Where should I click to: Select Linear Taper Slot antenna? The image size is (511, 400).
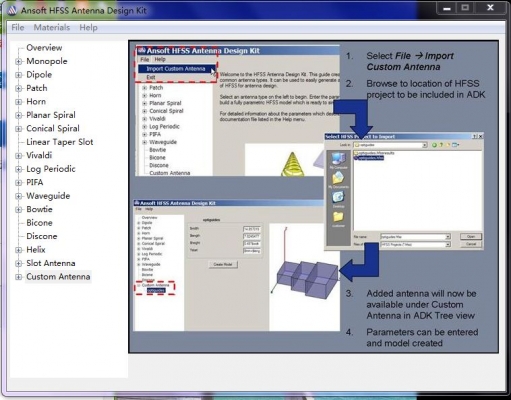pyautogui.click(x=60, y=142)
